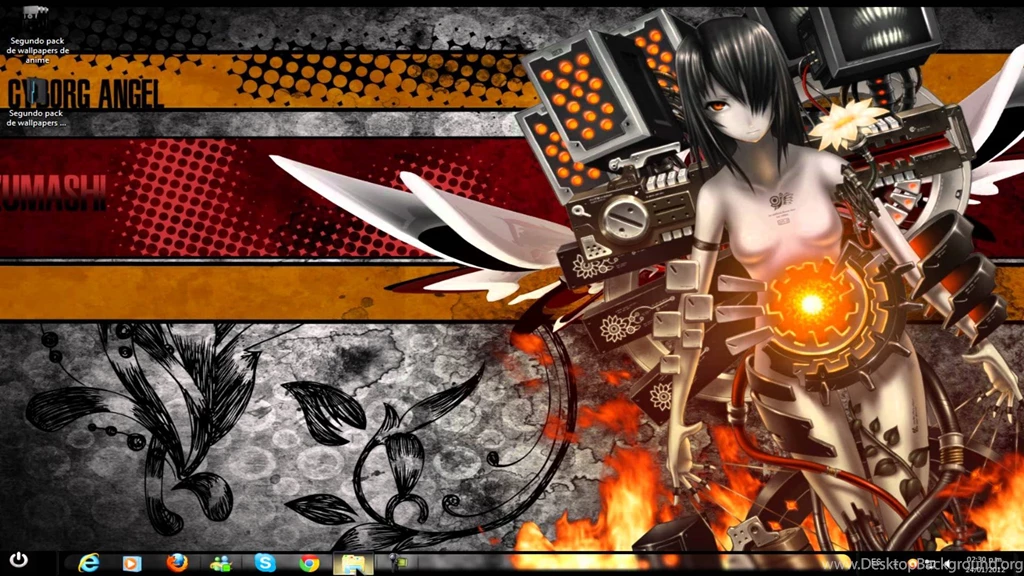This screenshot has width=1024, height=576.
Task: Open Windows Live Messenger taskbar icon
Action: click(x=221, y=563)
